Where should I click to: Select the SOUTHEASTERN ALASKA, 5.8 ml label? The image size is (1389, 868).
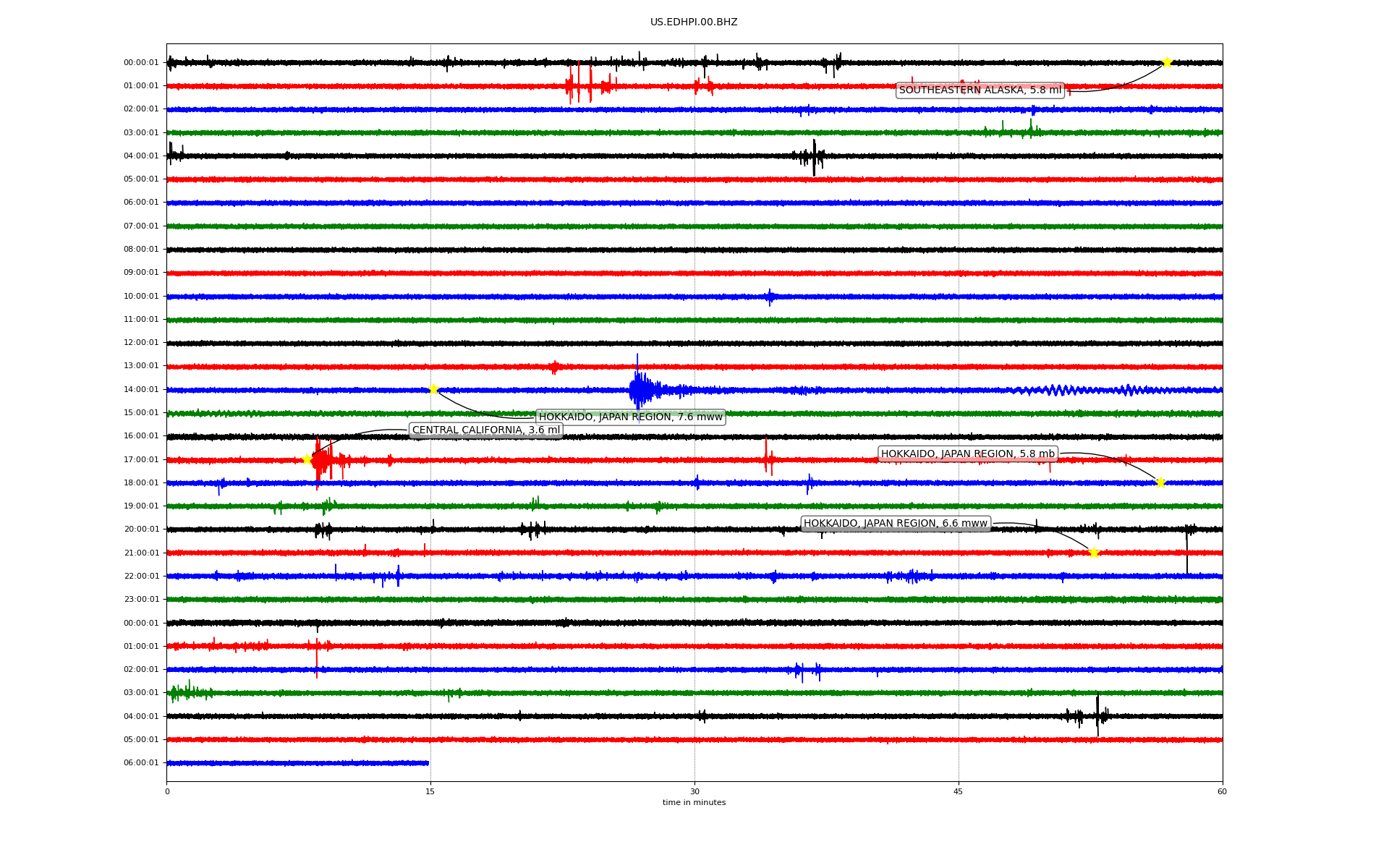point(980,90)
